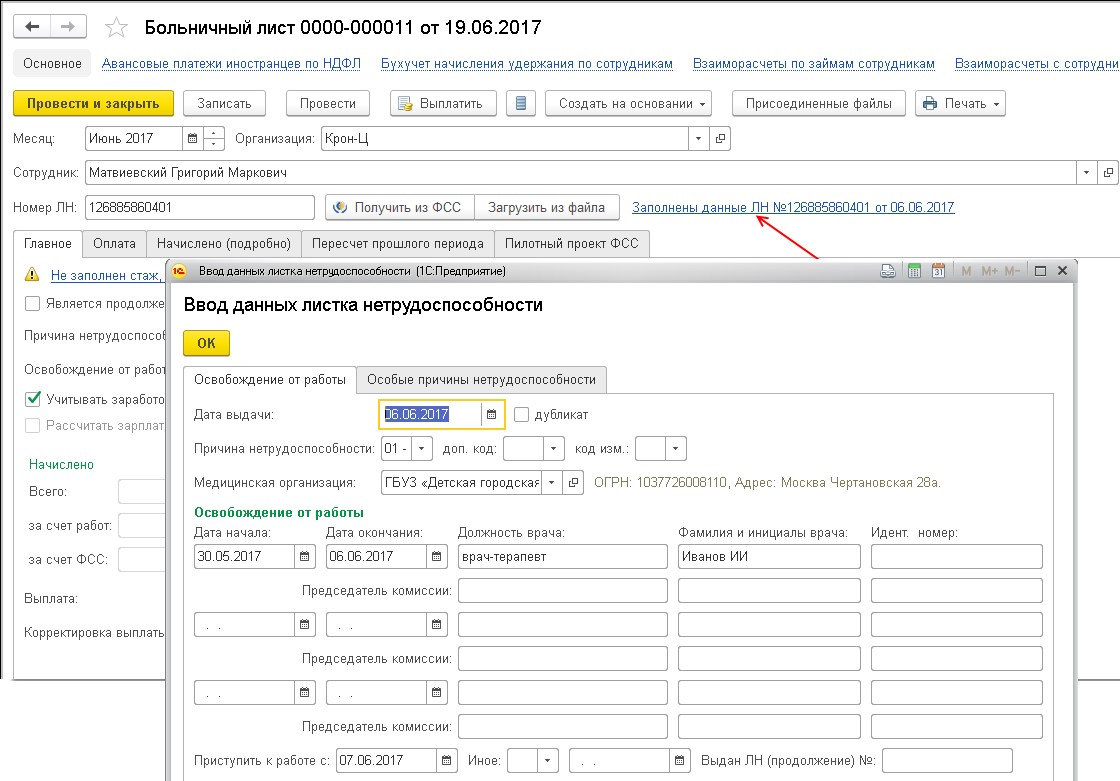
Task: Click the favorites star next to document title
Action: (x=117, y=27)
